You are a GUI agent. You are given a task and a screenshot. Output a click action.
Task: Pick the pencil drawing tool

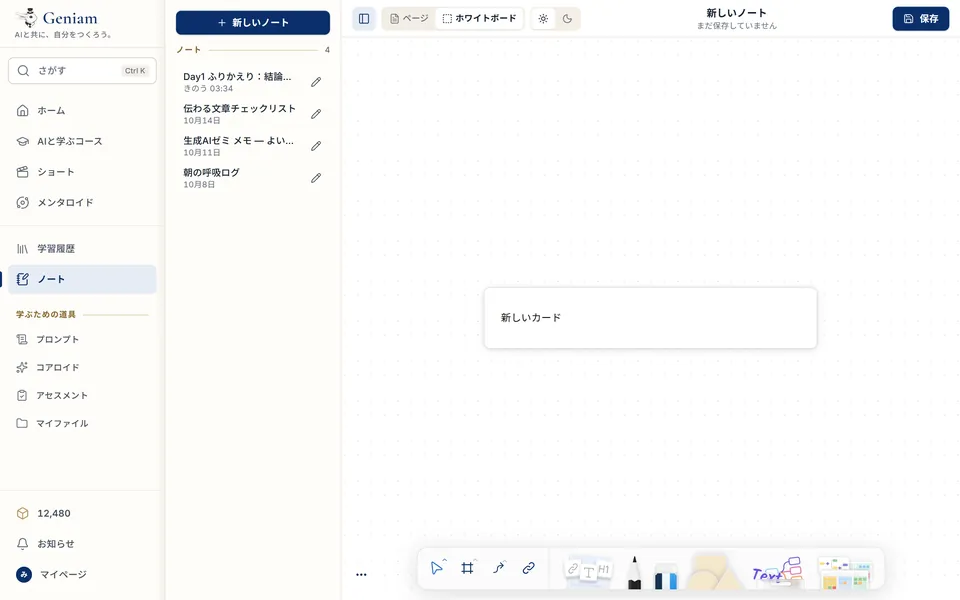[634, 572]
